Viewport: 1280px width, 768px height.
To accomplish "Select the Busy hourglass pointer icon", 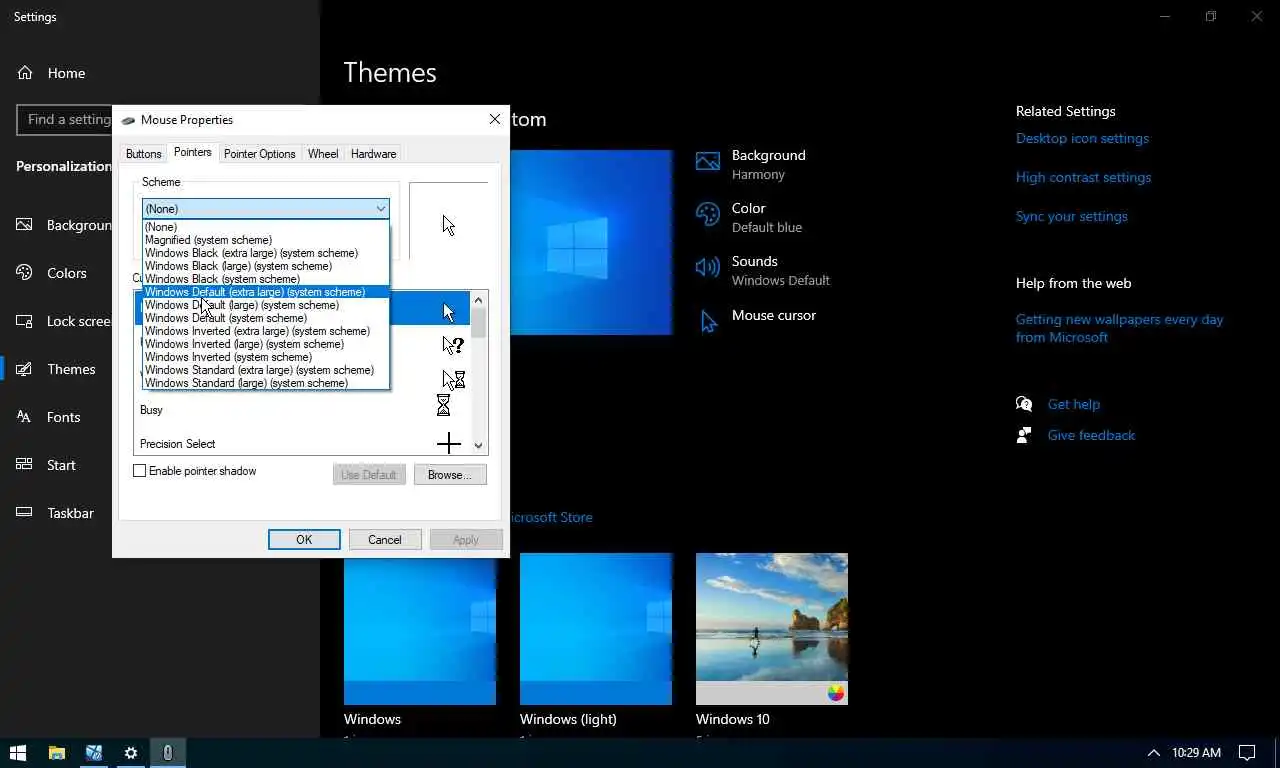I will 443,406.
